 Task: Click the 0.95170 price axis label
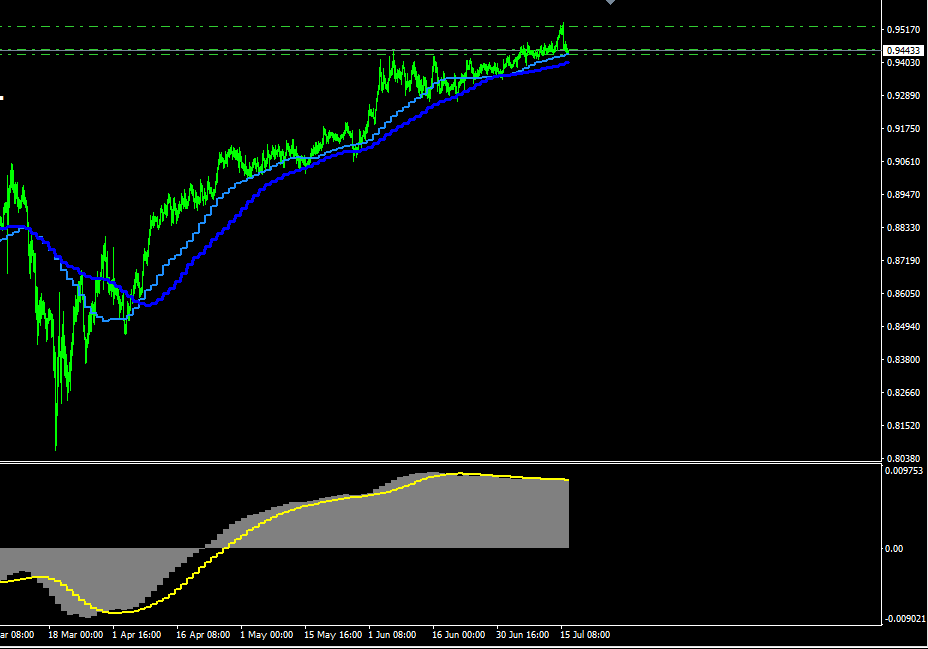click(903, 30)
